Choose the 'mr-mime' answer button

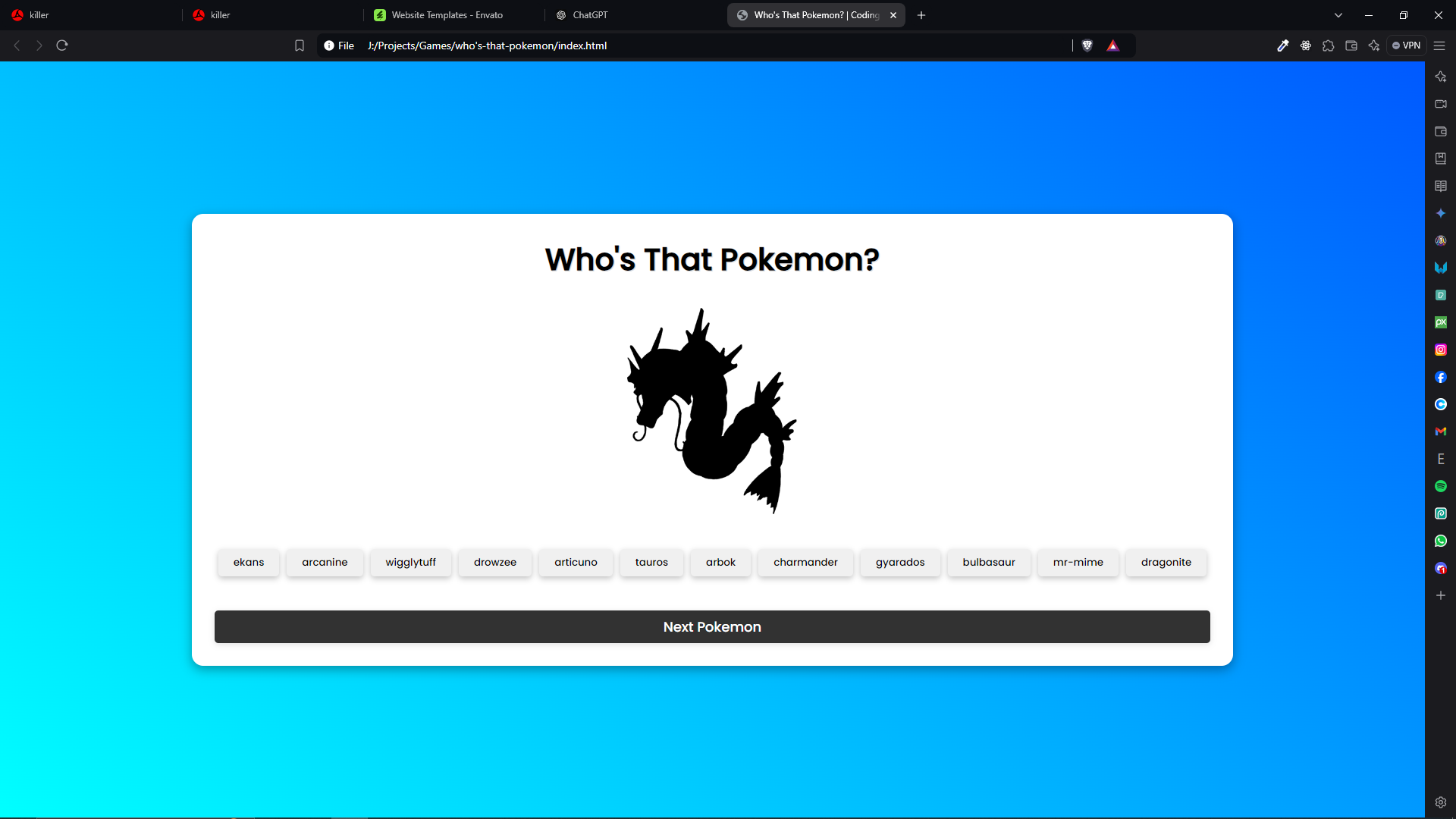(x=1078, y=563)
